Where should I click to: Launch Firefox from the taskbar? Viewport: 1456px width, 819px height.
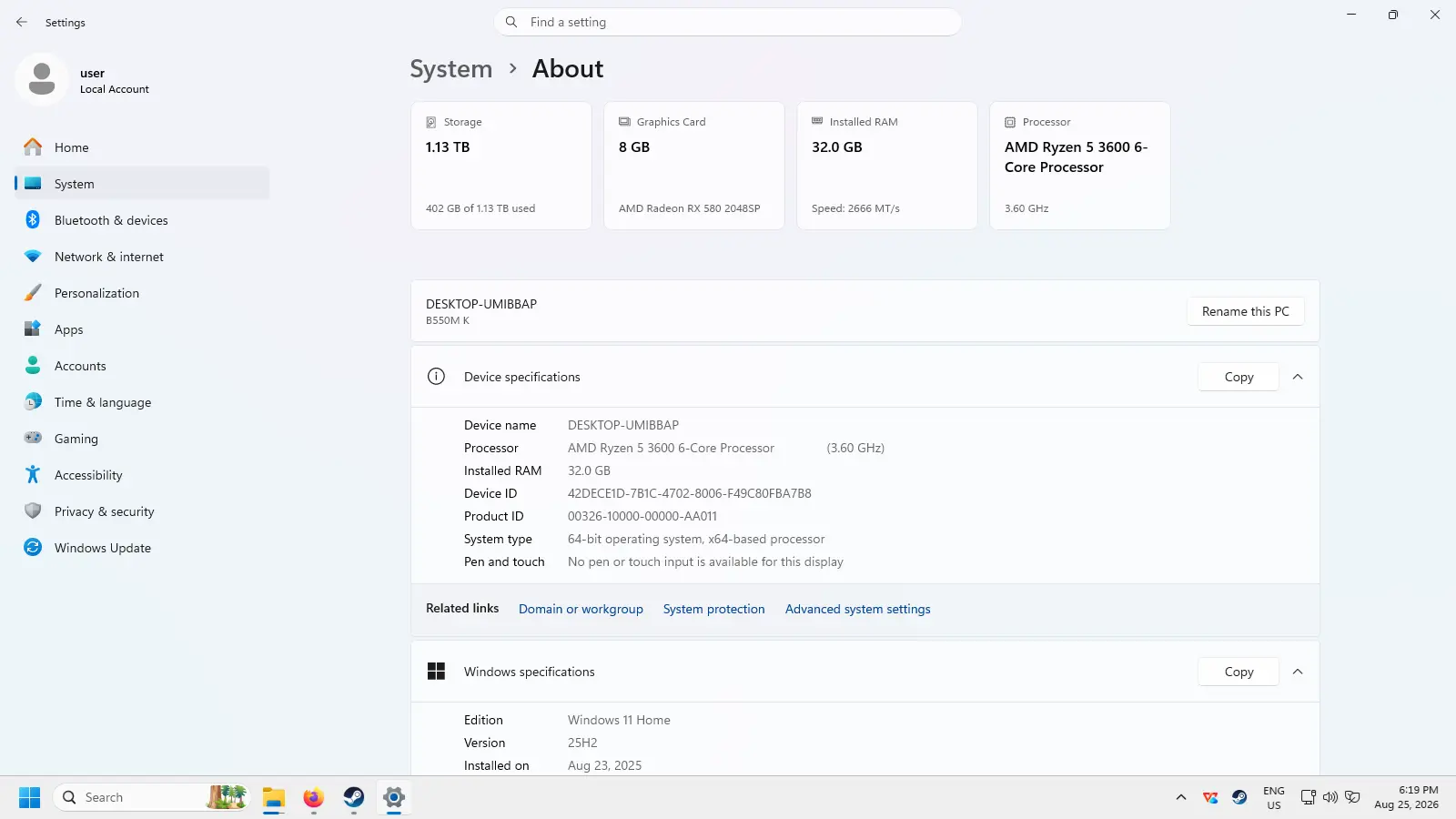[314, 797]
